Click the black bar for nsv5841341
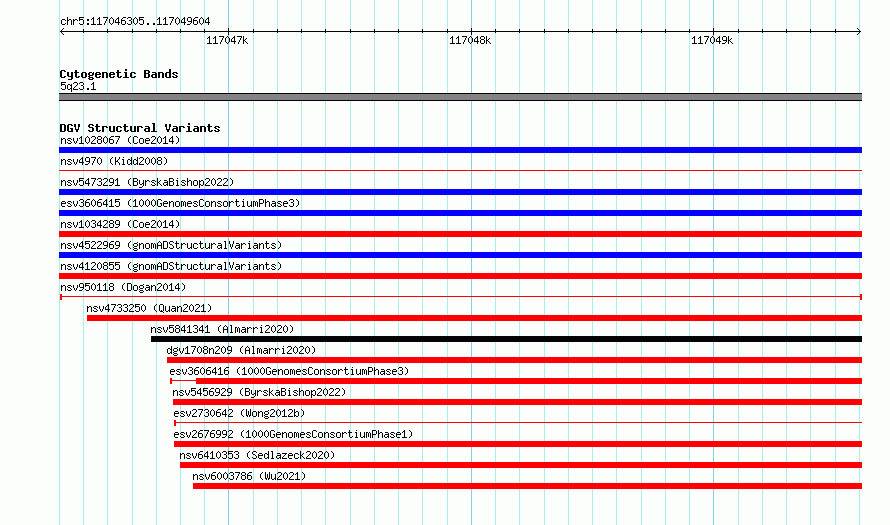 506,339
